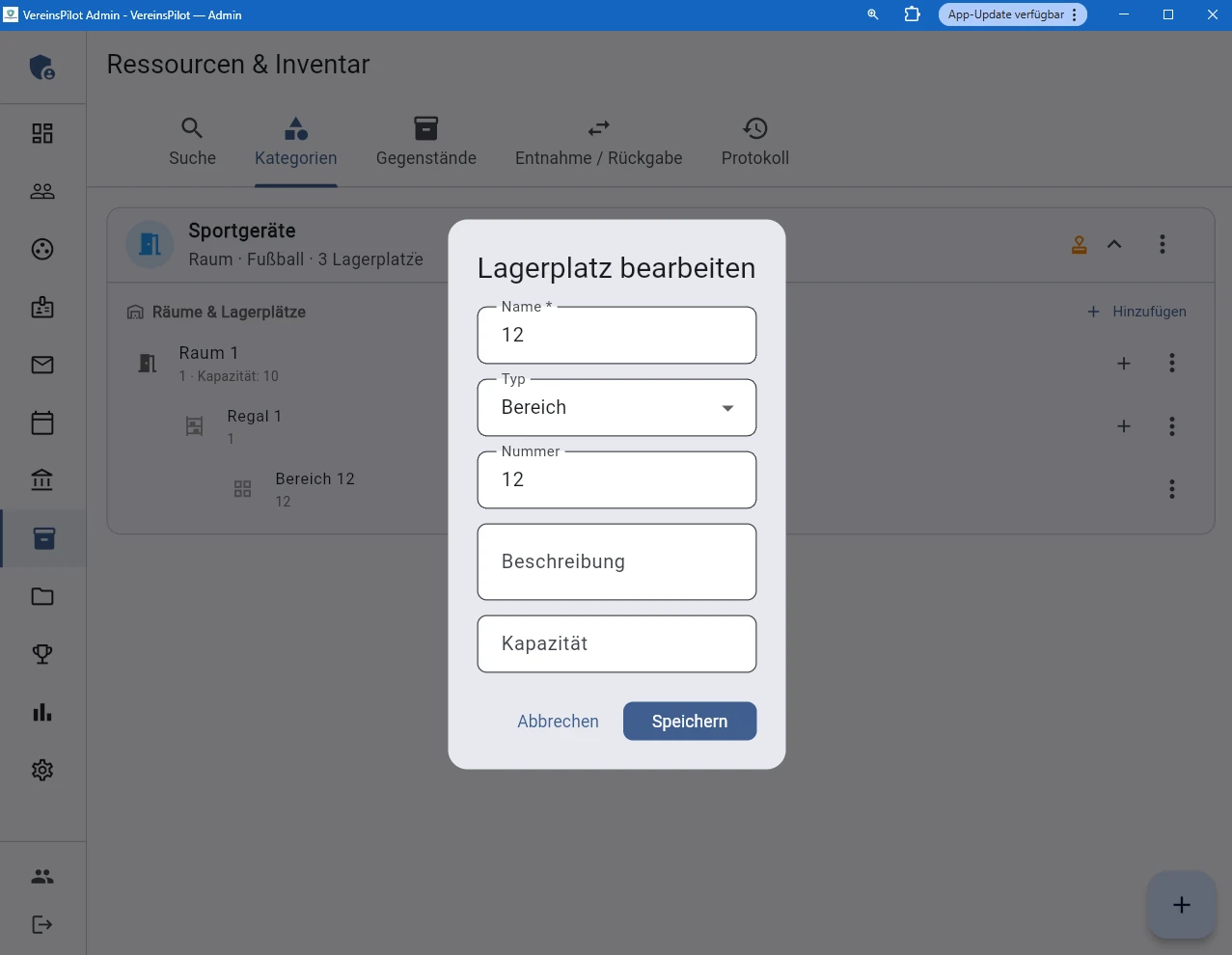1232x955 pixels.
Task: Click the mail envelope sidebar icon
Action: pos(42,365)
